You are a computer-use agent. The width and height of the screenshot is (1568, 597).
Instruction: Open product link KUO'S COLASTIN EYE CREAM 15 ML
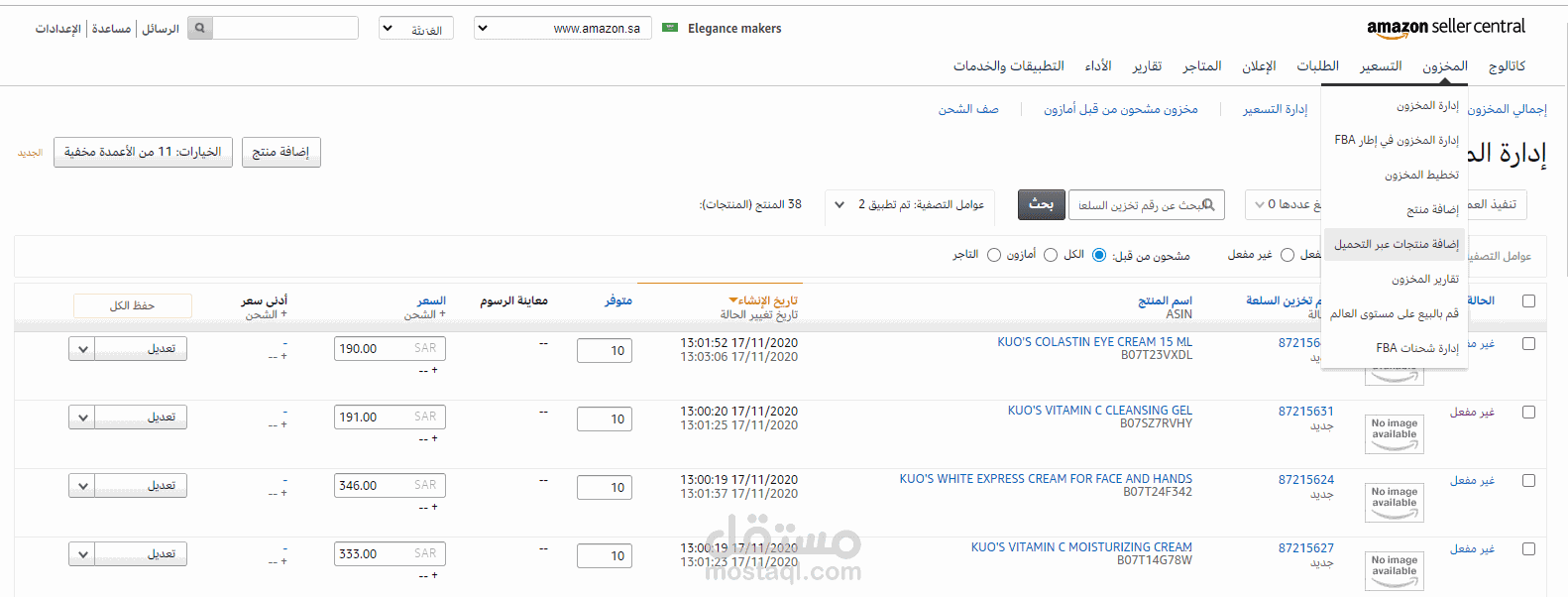click(x=1094, y=342)
